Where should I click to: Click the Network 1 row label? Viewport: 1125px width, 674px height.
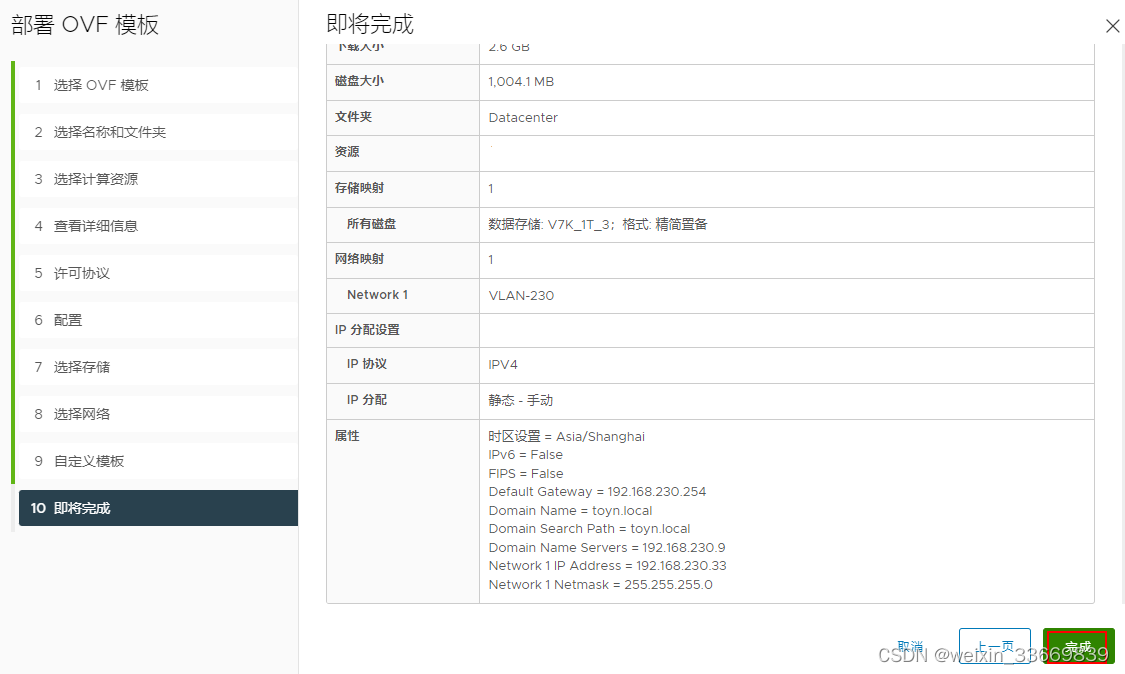click(377, 295)
